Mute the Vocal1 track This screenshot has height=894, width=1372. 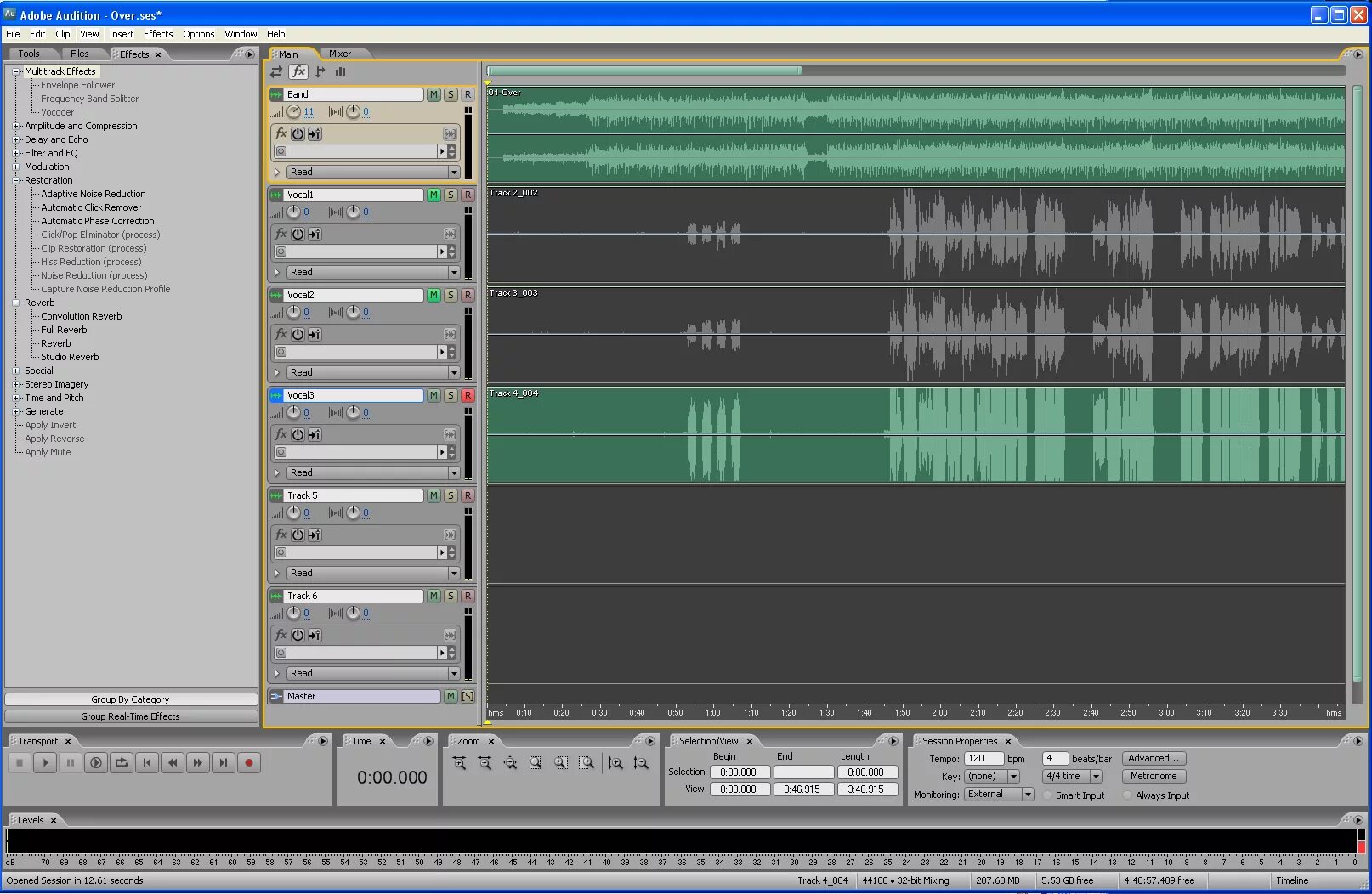click(x=433, y=195)
